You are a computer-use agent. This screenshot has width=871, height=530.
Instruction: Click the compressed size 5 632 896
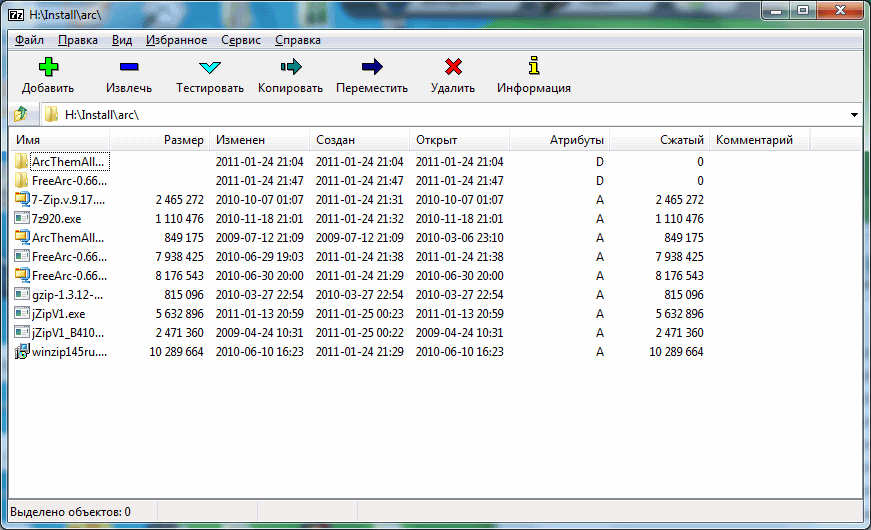(x=679, y=314)
